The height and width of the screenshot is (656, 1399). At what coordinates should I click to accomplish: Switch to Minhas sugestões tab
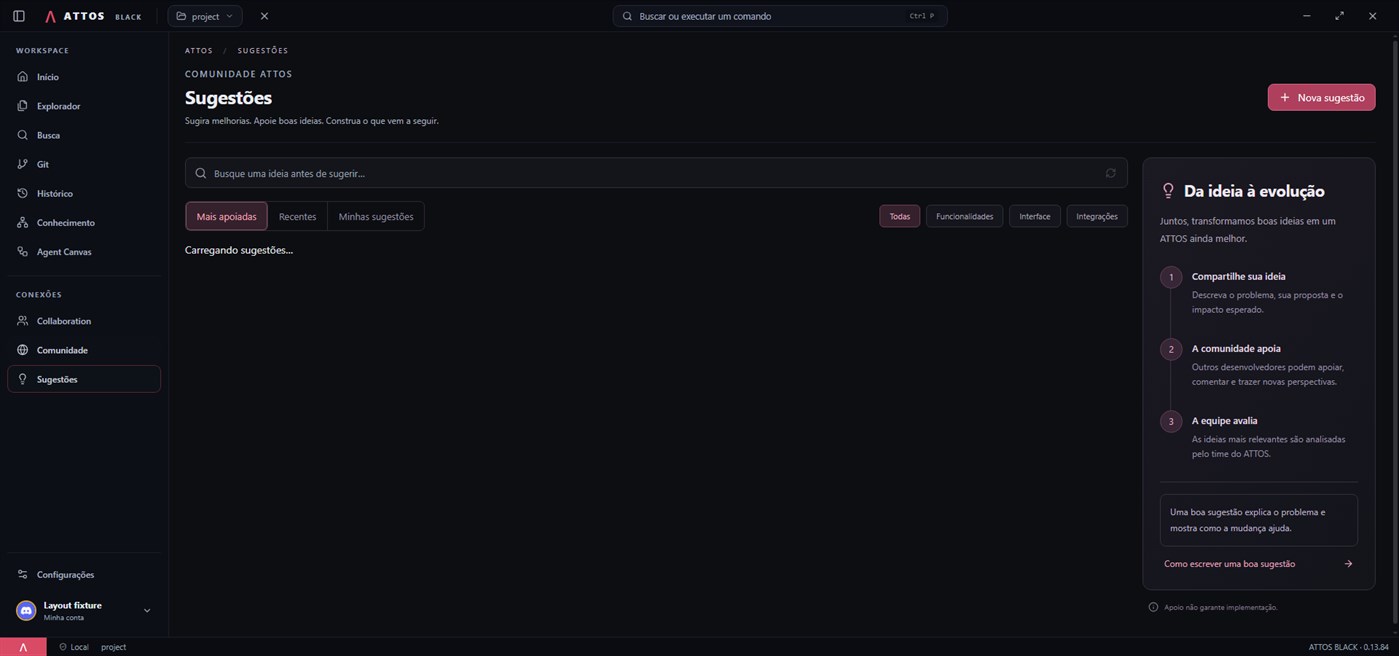(376, 216)
